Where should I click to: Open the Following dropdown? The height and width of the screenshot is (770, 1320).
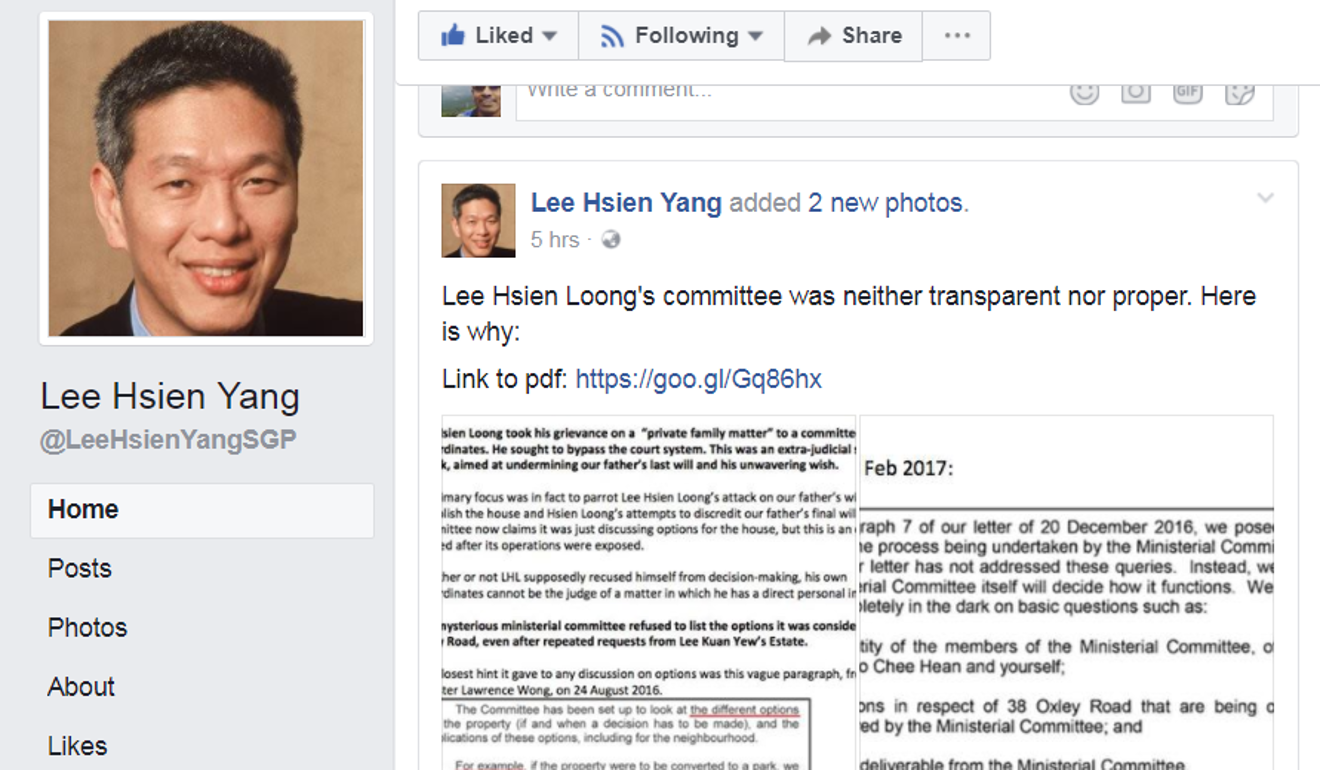pyautogui.click(x=681, y=36)
